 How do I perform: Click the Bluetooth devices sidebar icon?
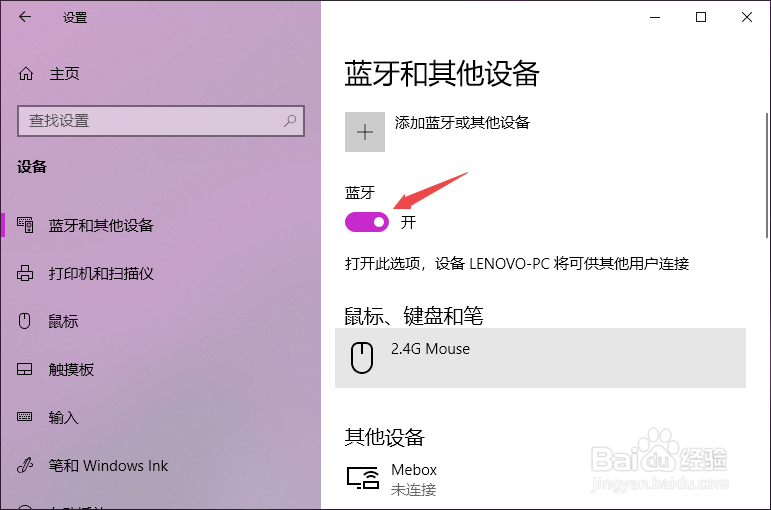tap(25, 225)
